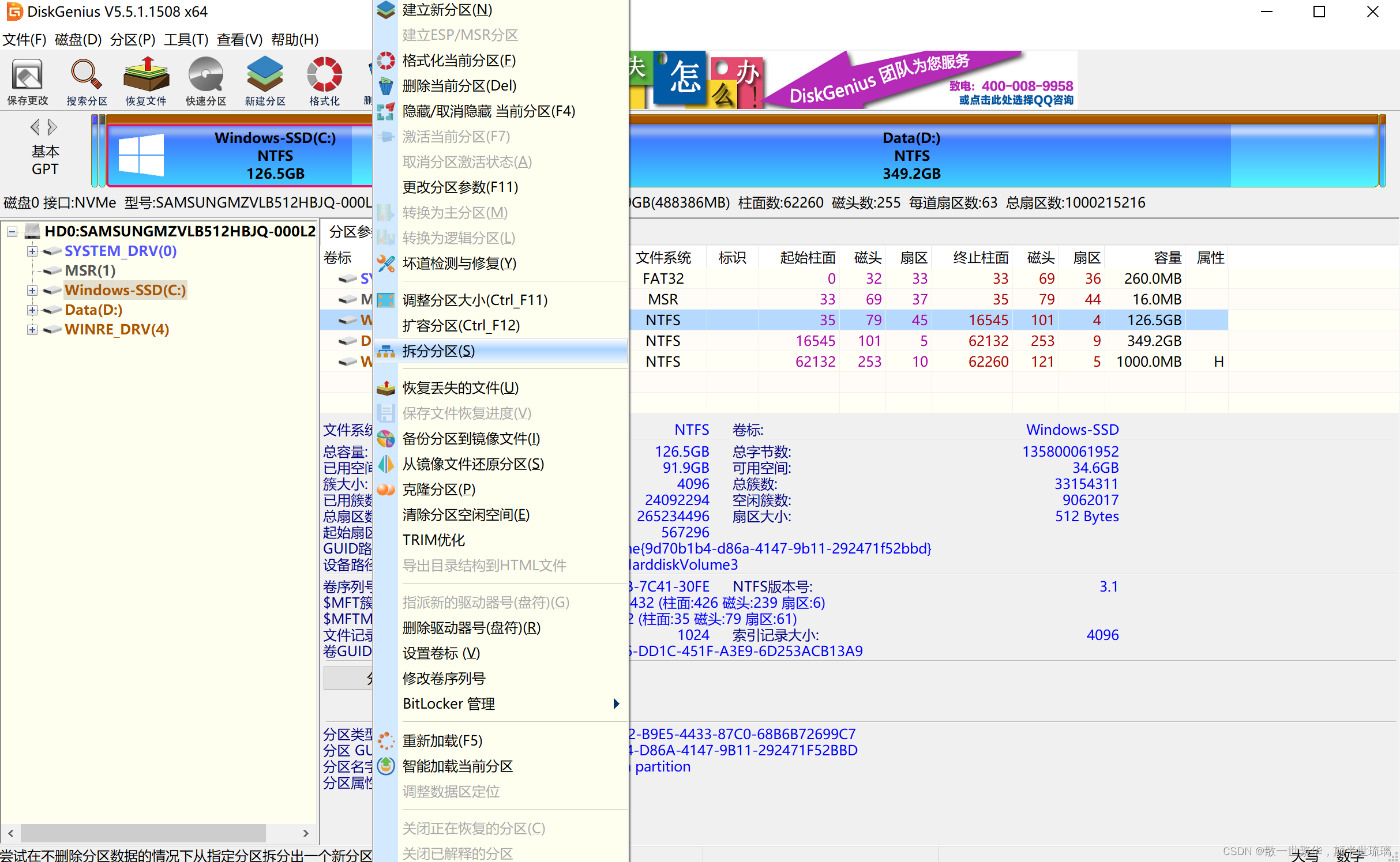Click the tree panel scroll-right arrow

[306, 833]
